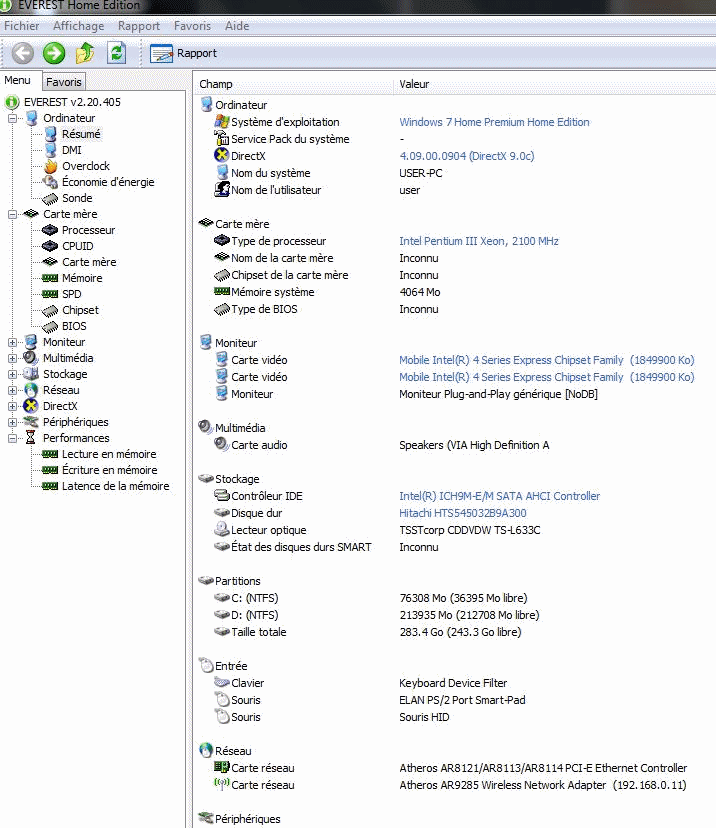Viewport: 716px width, 828px height.
Task: Select the BIOS icon in tree
Action: coord(50,326)
